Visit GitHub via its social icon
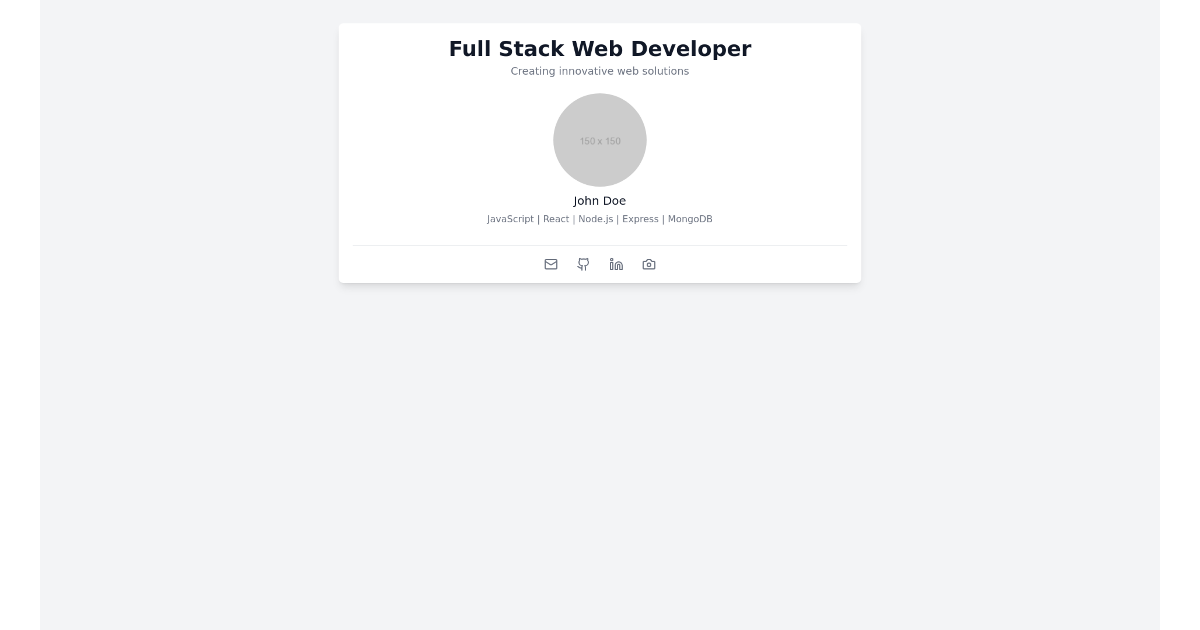This screenshot has height=630, width=1200. coord(583,264)
